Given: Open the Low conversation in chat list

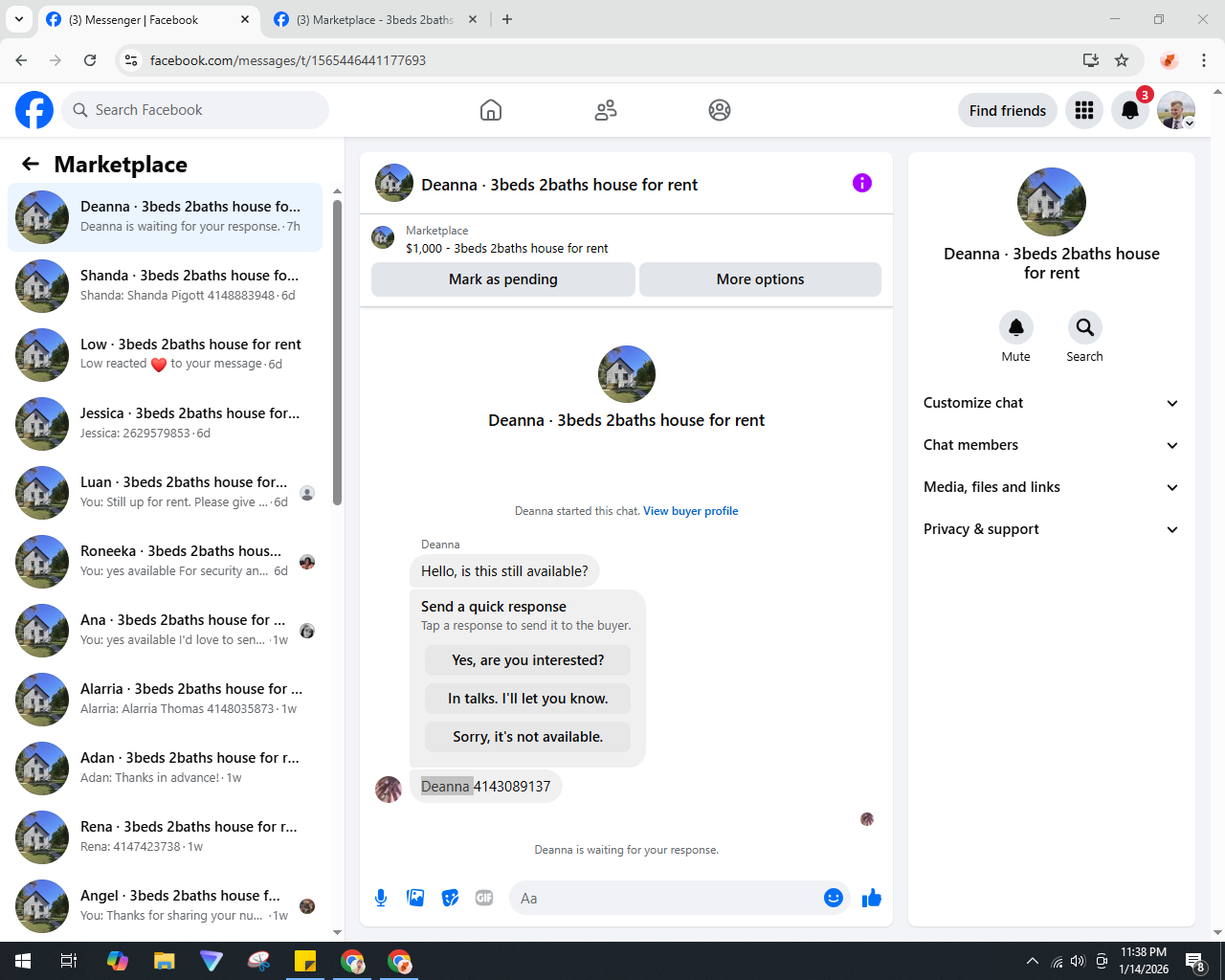Looking at the screenshot, I should [x=166, y=355].
